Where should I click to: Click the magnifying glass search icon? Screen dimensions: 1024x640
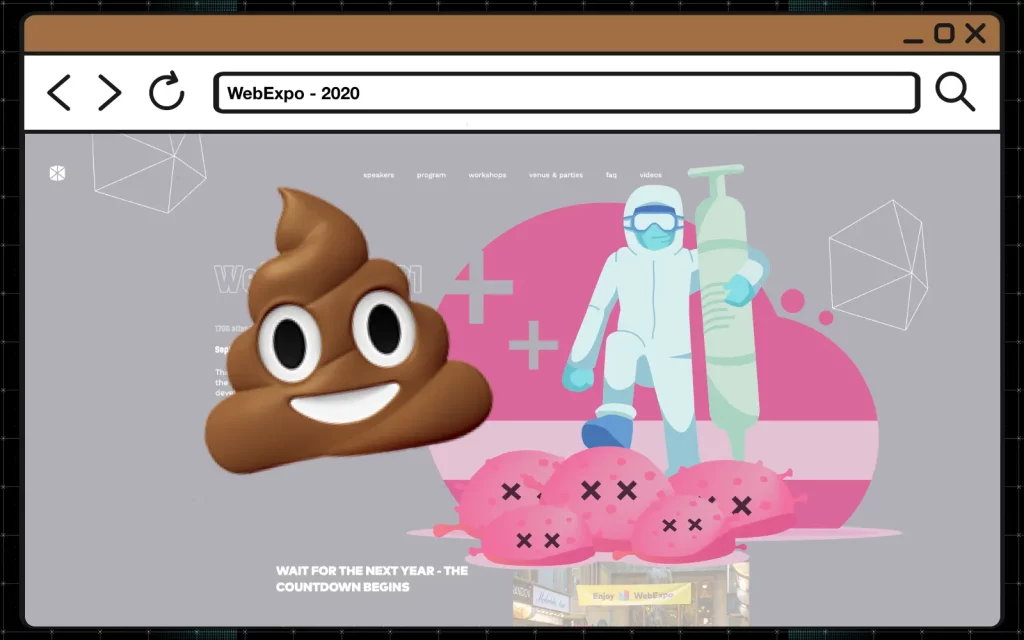(955, 92)
